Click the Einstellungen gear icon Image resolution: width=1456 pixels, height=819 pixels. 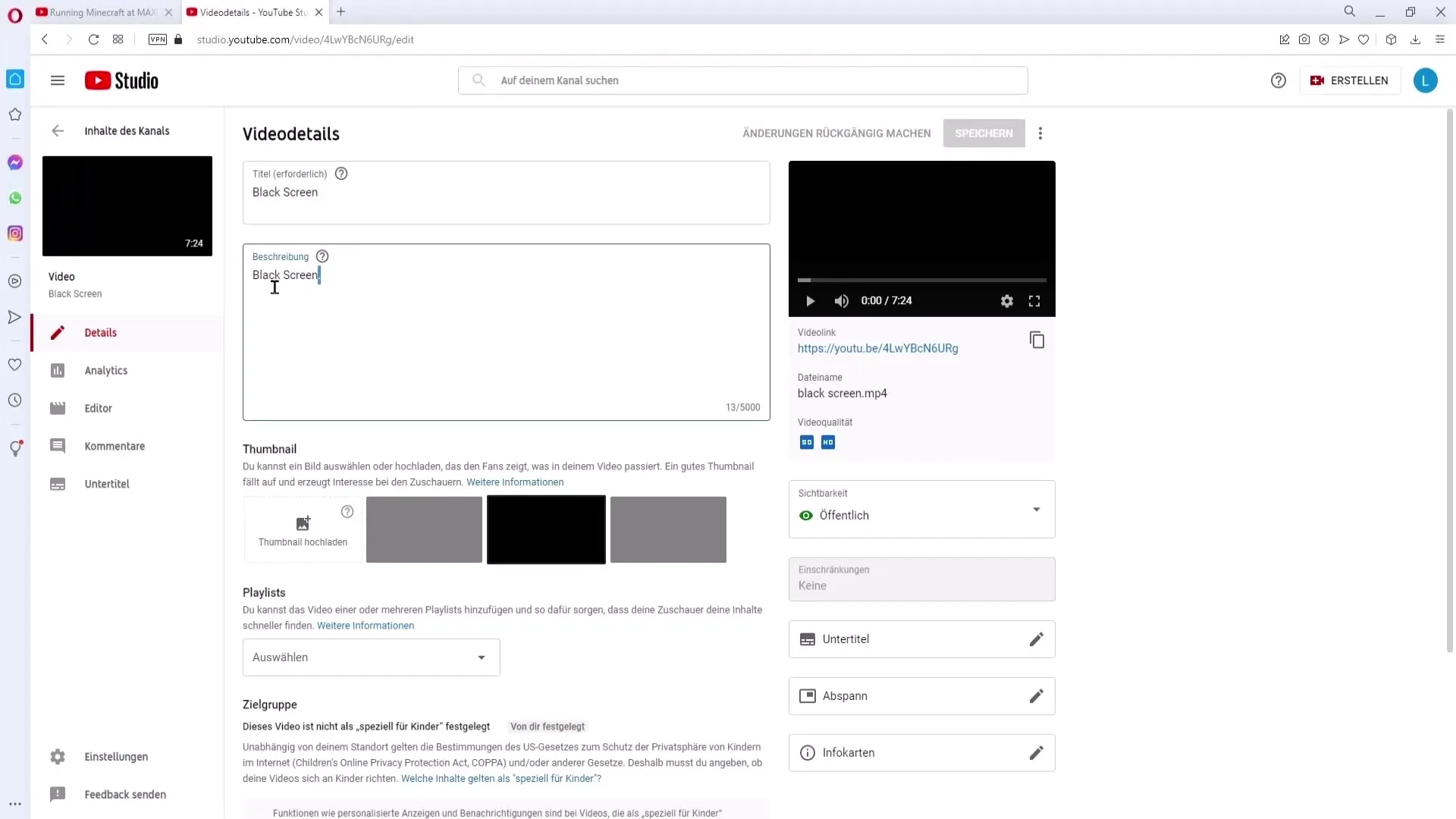point(57,756)
